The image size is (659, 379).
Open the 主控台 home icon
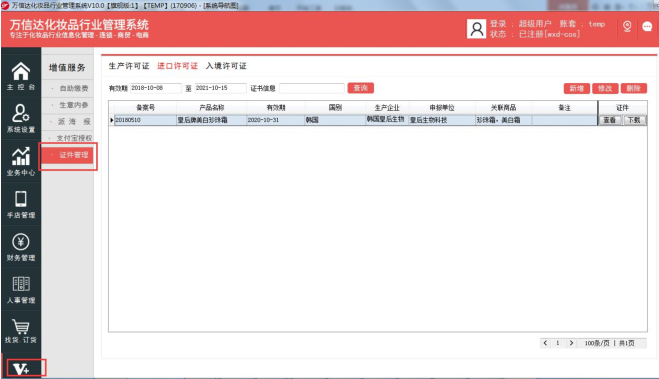(x=21, y=76)
